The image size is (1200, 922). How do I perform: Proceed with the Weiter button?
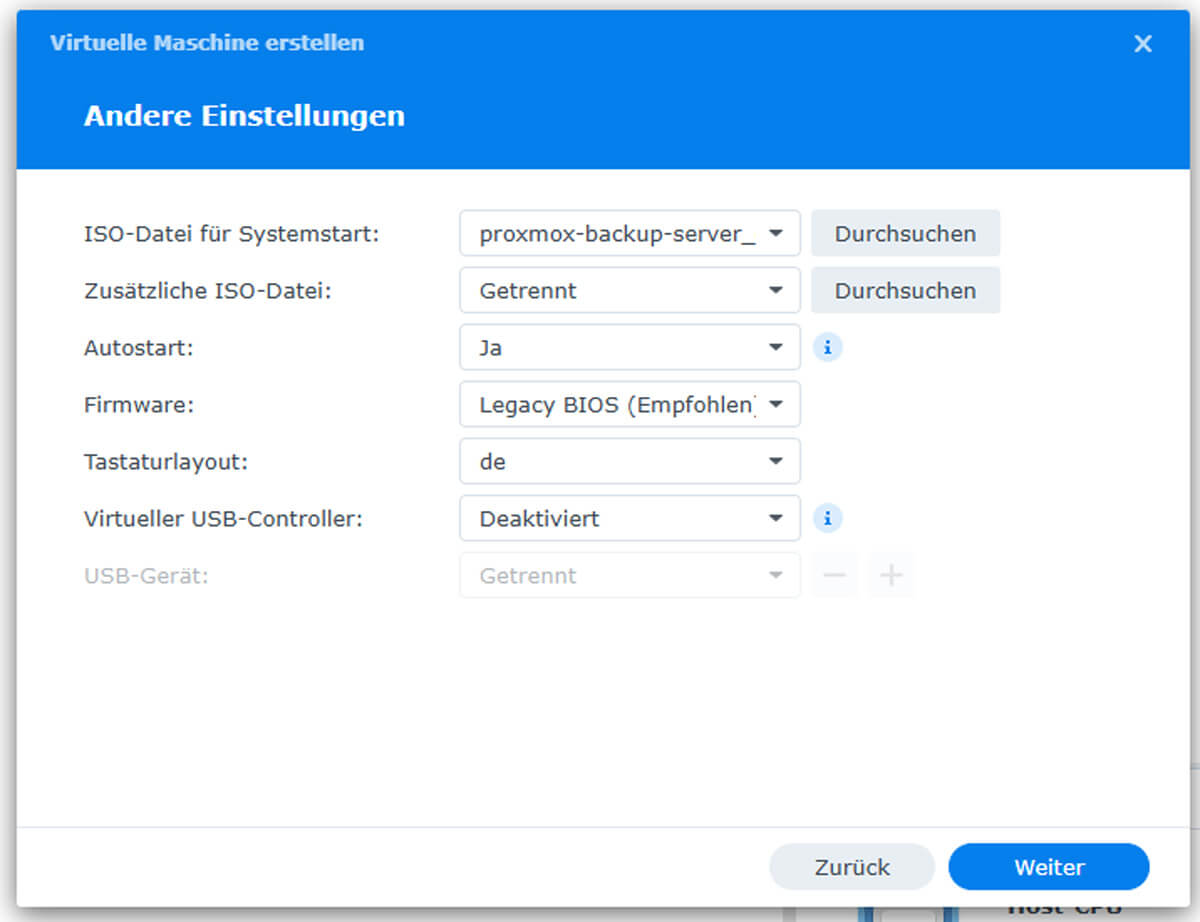coord(1049,867)
